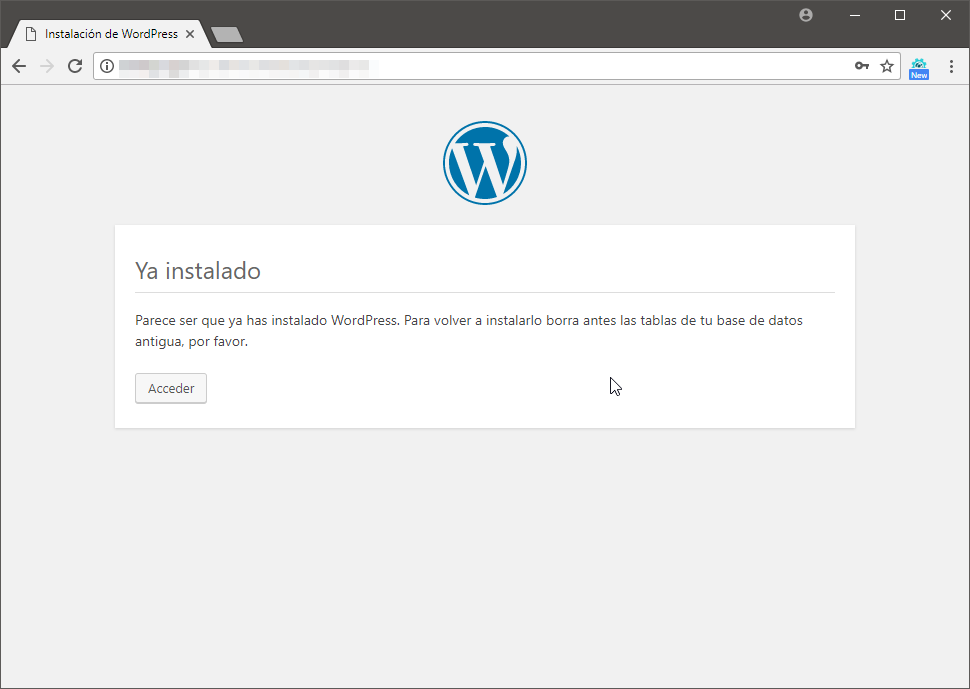
Task: Click the Ya instalado heading
Action: [198, 271]
